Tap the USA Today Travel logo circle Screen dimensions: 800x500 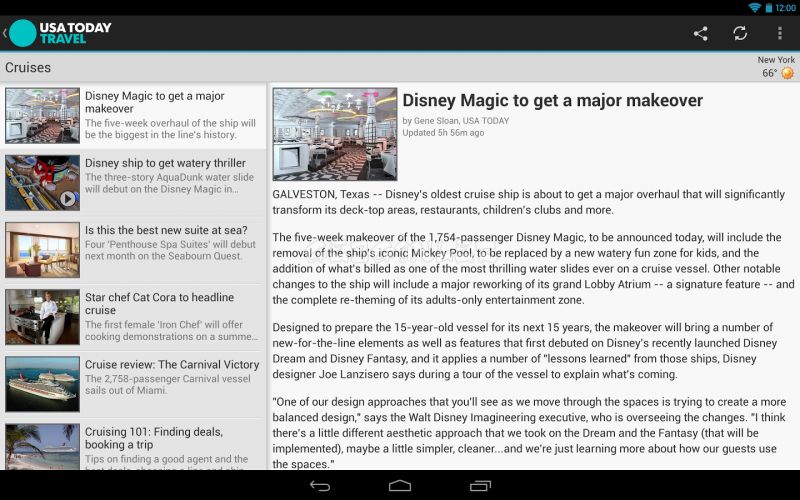click(x=23, y=33)
